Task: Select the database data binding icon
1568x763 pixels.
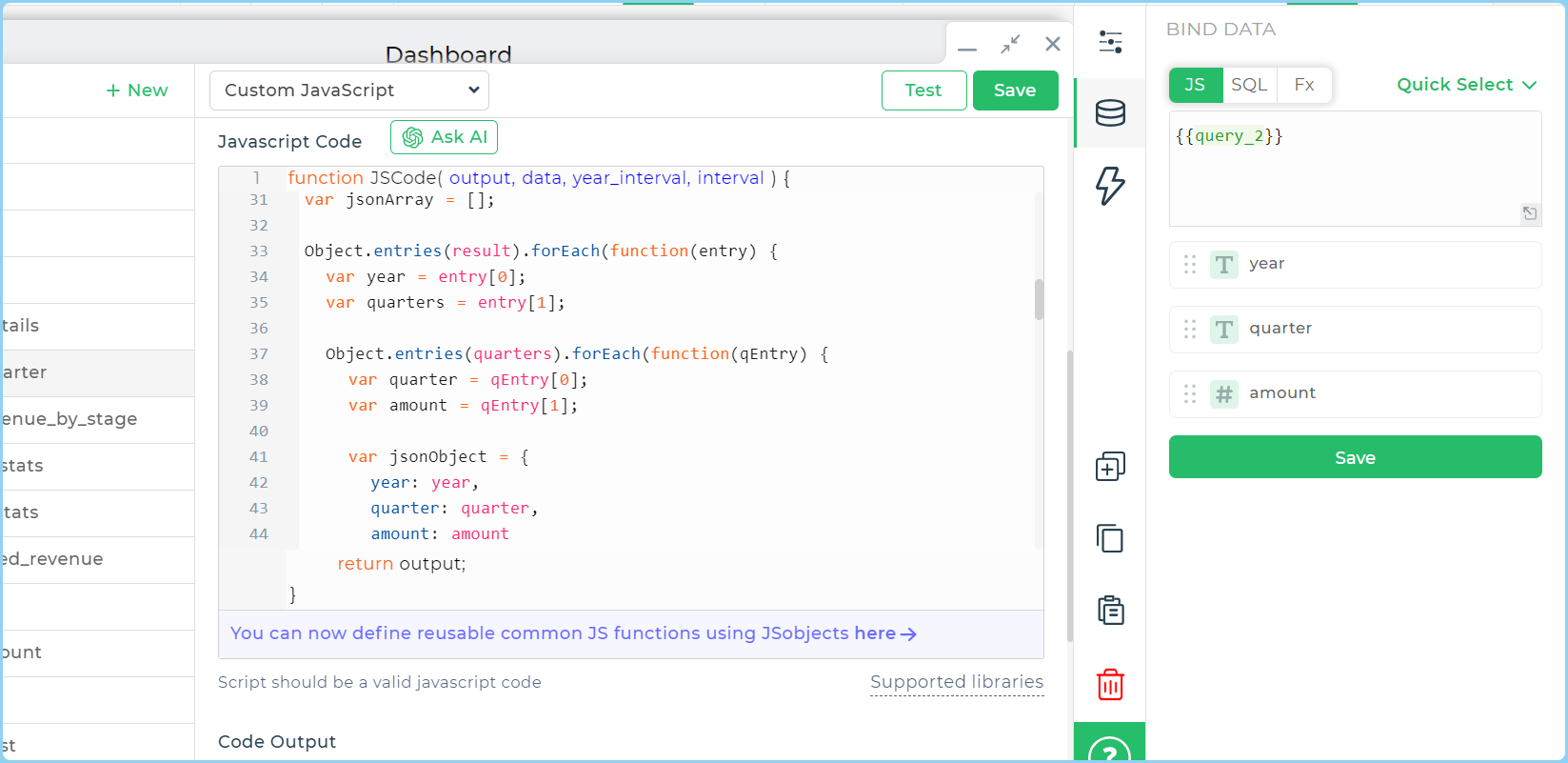Action: [x=1110, y=113]
